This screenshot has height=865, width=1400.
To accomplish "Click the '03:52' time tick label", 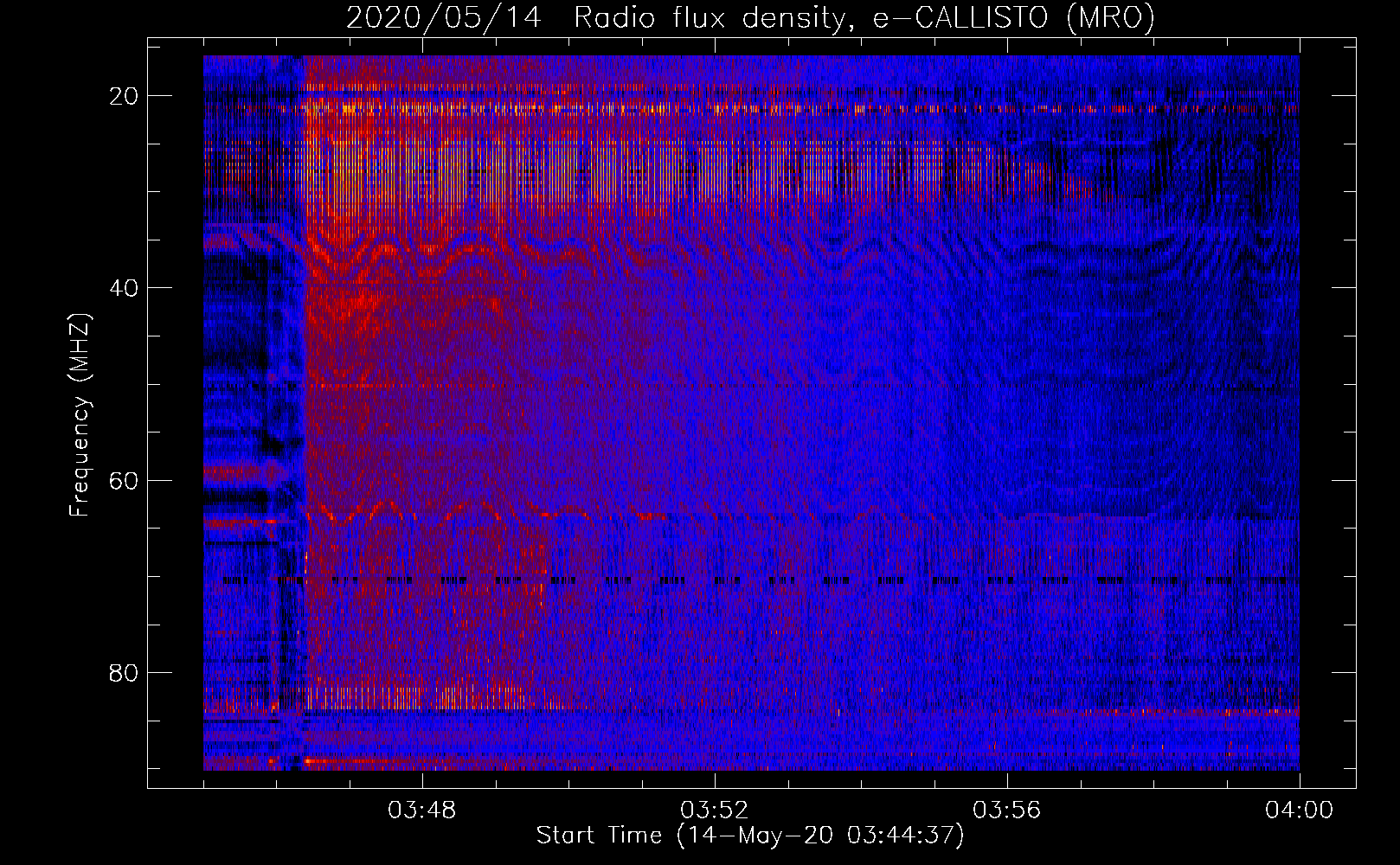I will [715, 811].
